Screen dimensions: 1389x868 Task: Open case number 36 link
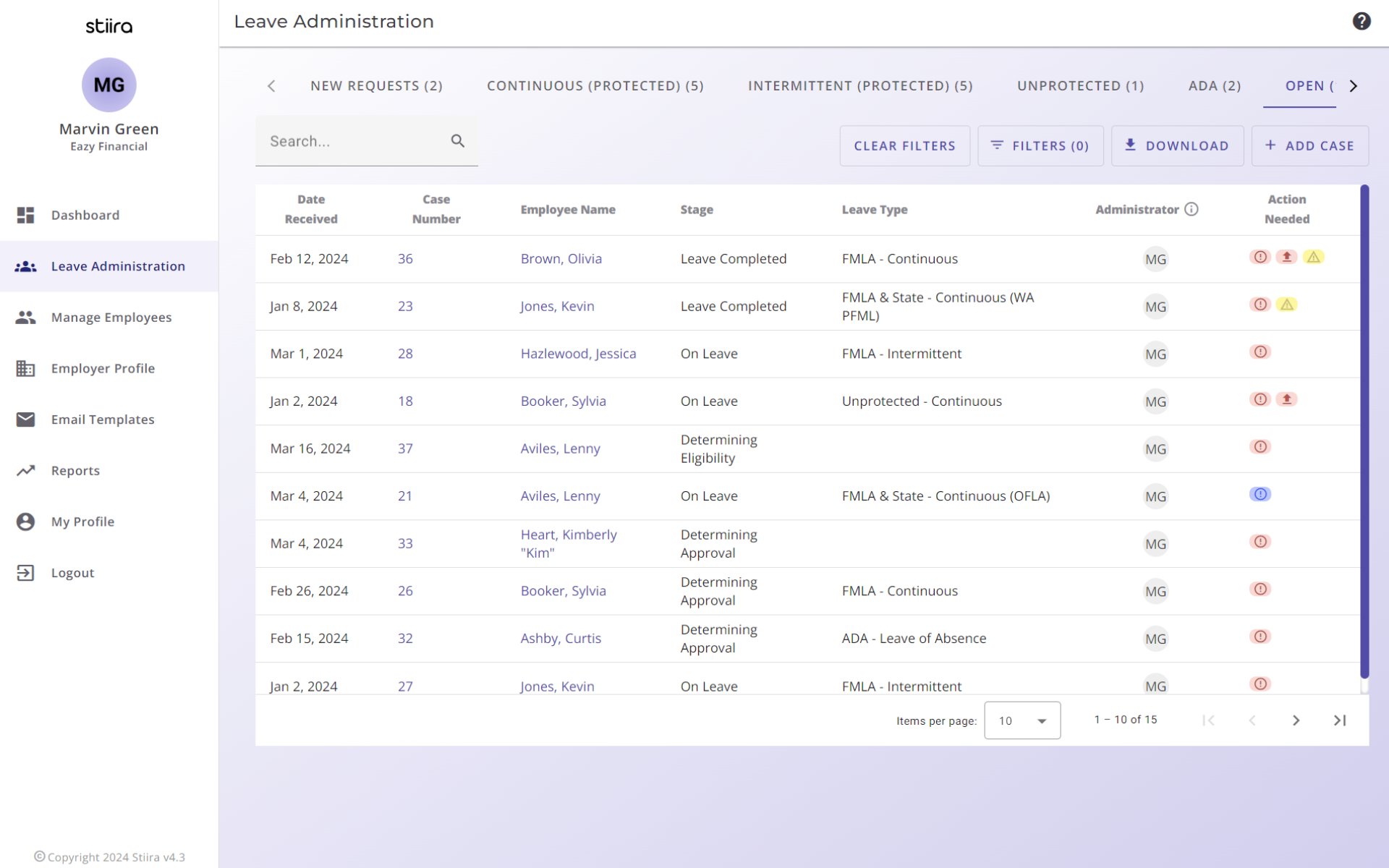point(405,259)
